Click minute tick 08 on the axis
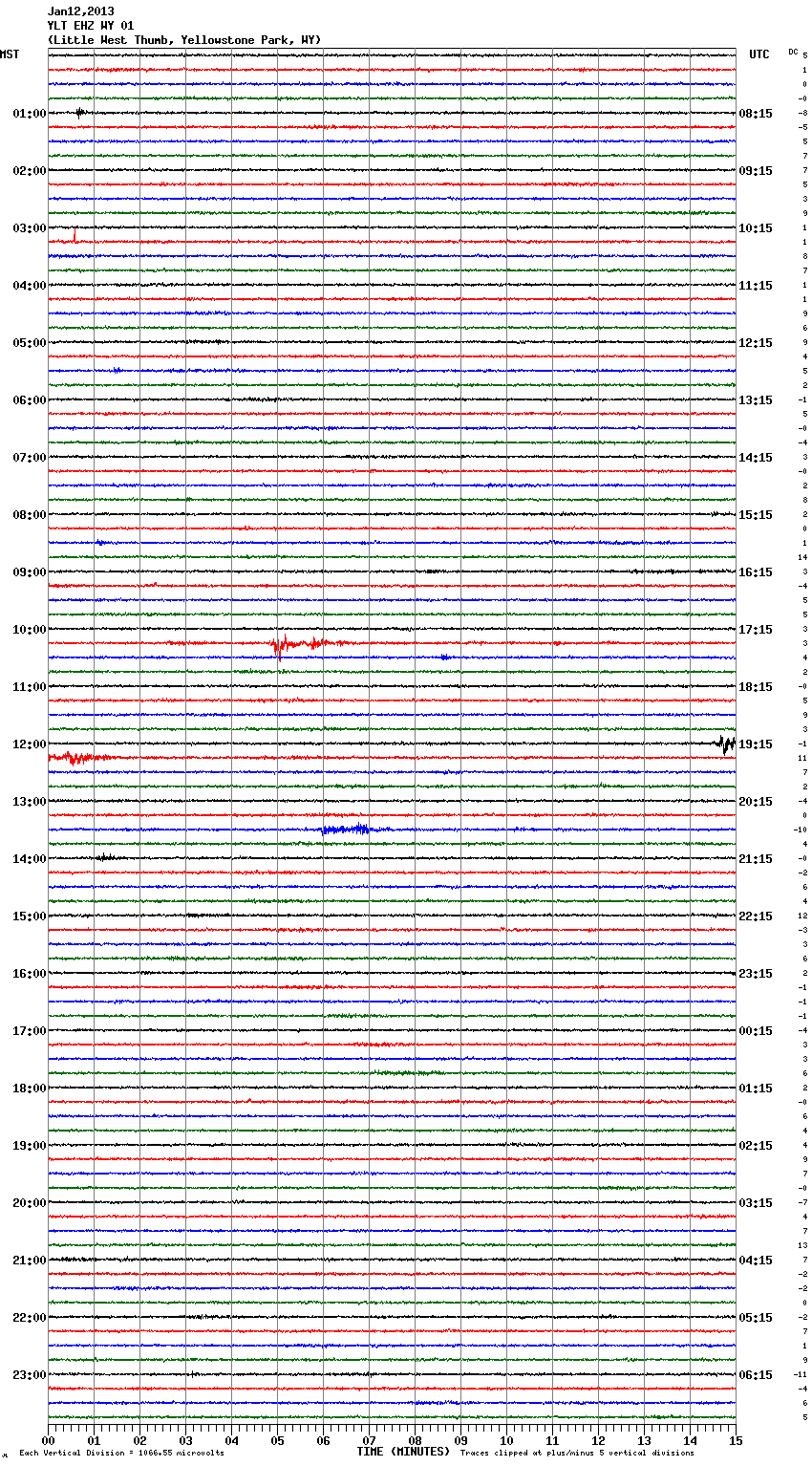The width and height of the screenshot is (812, 1466). 415,1441
